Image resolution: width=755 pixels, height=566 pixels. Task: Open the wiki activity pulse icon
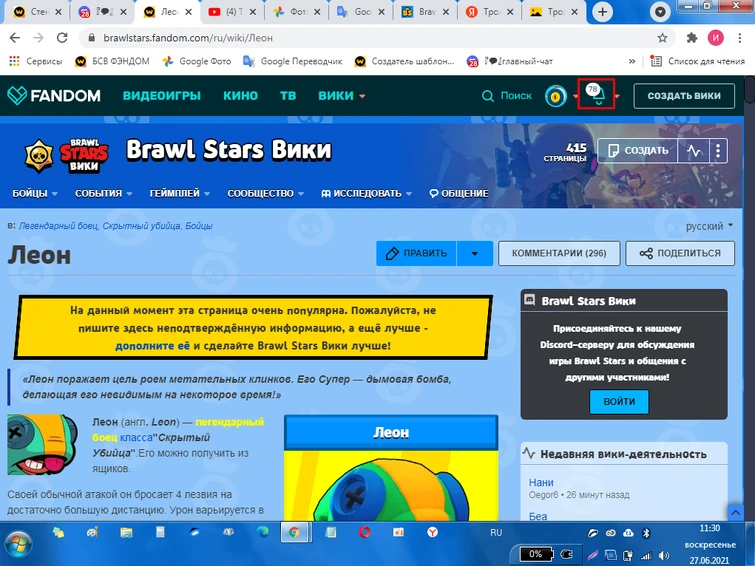(x=693, y=151)
